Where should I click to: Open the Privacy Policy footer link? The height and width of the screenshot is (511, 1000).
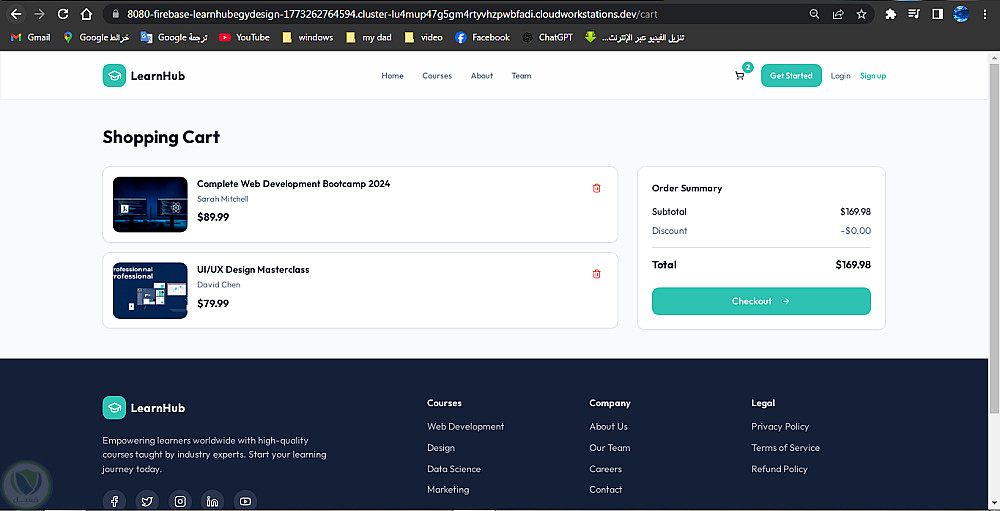780,426
